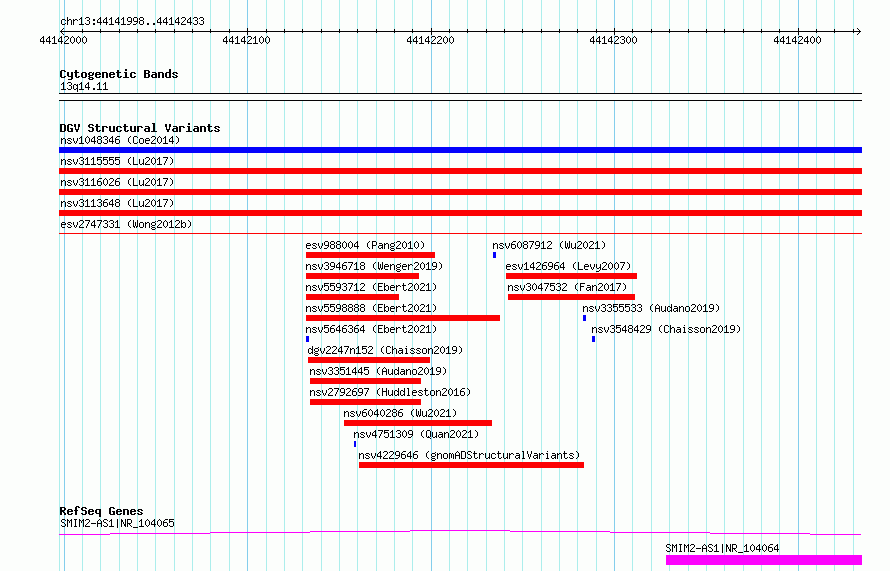The width and height of the screenshot is (890, 571).
Task: Click the 44142000 ruler position label
Action: [x=64, y=40]
